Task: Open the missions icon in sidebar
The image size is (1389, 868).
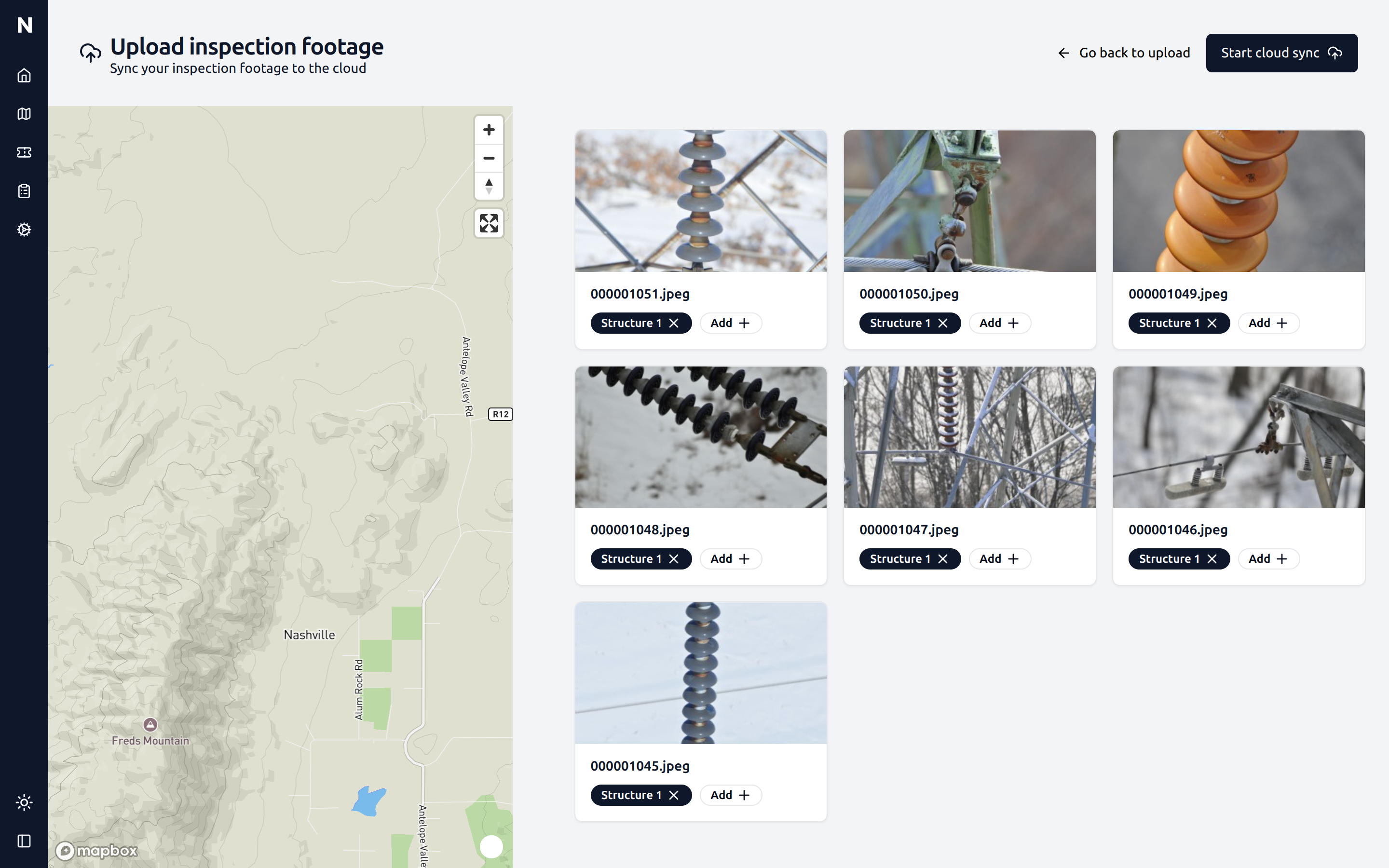Action: click(x=24, y=152)
